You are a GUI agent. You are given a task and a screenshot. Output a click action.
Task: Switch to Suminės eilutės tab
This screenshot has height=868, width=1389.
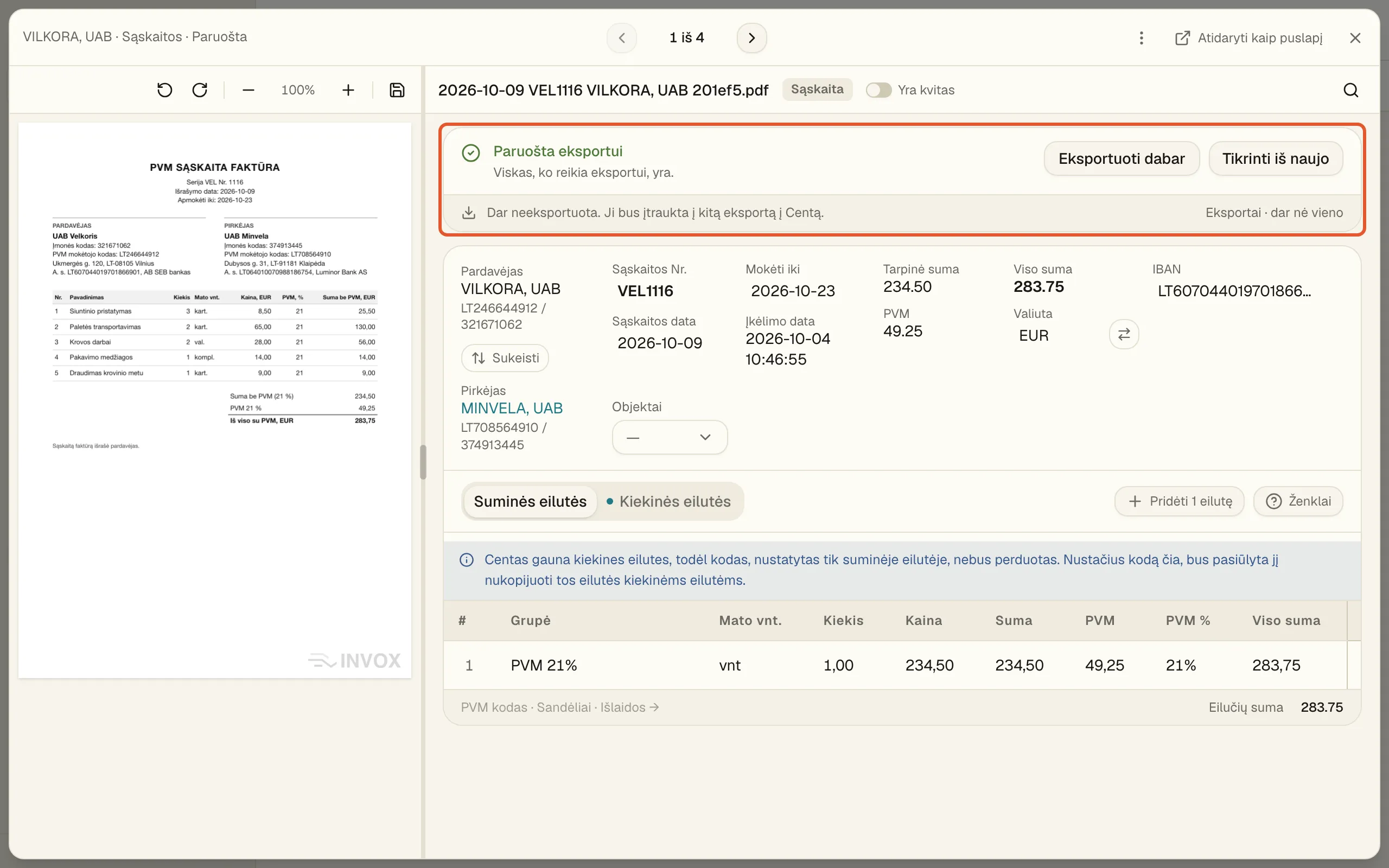pos(530,501)
